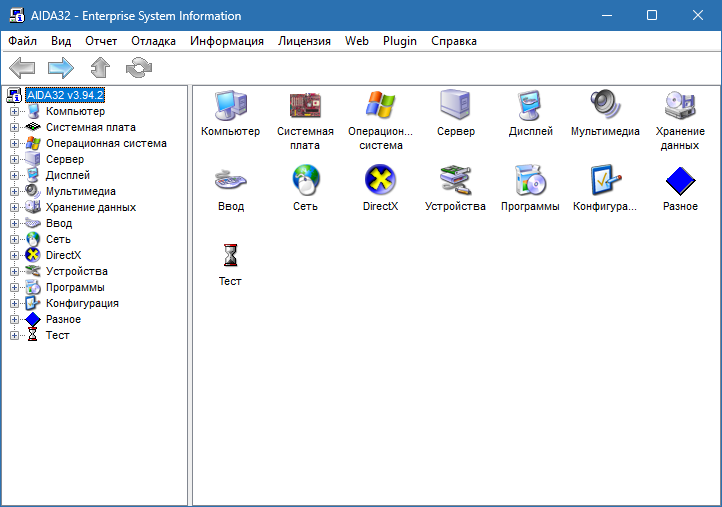The image size is (722, 507).
Task: Expand the Сервер tree node
Action: 14,159
